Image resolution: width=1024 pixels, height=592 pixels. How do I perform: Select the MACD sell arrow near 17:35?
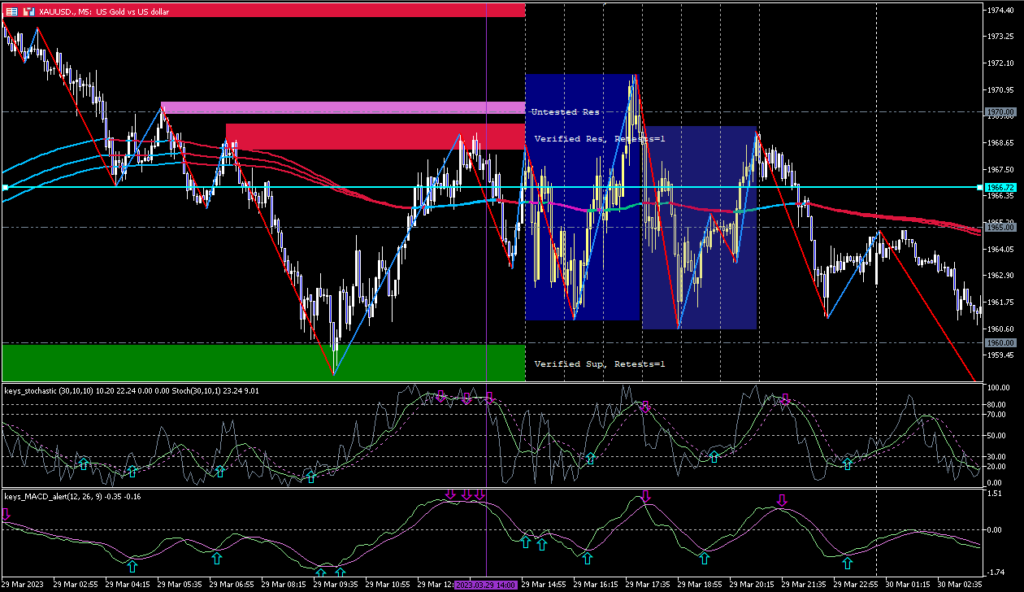click(x=646, y=497)
